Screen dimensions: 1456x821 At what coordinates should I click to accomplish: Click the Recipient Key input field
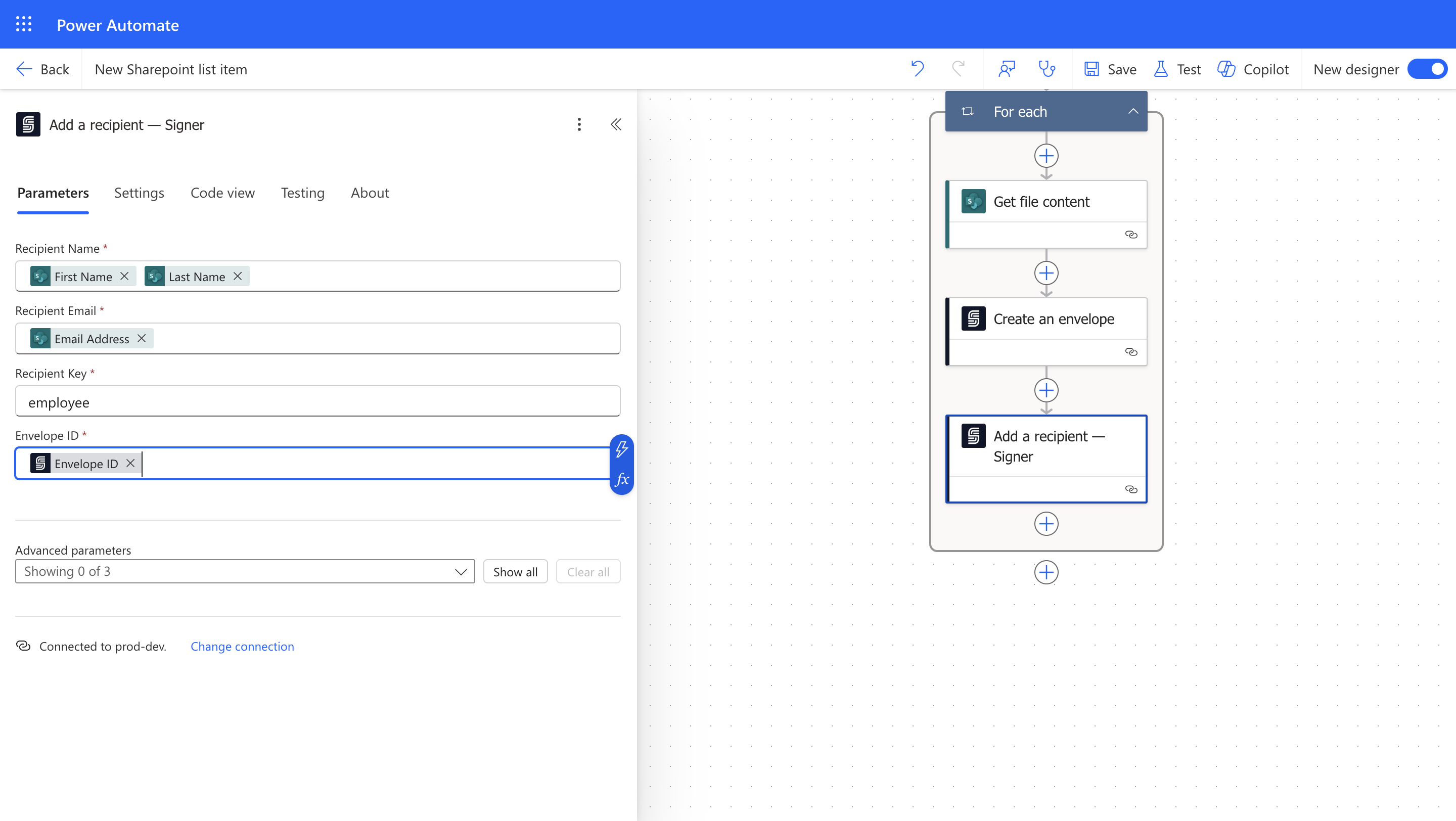pyautogui.click(x=317, y=402)
